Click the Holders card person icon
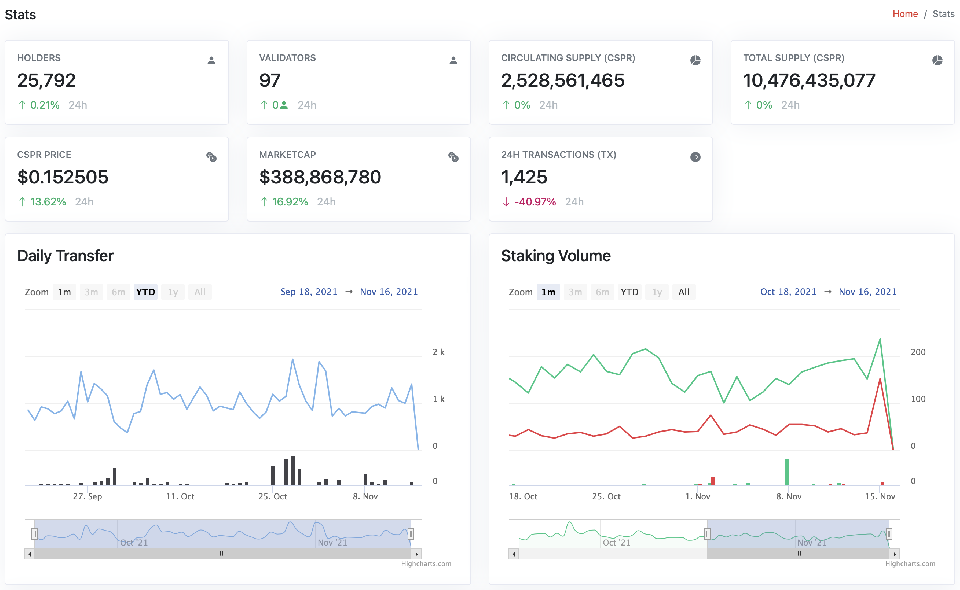Screen dimensions: 960x590 [x=211, y=60]
